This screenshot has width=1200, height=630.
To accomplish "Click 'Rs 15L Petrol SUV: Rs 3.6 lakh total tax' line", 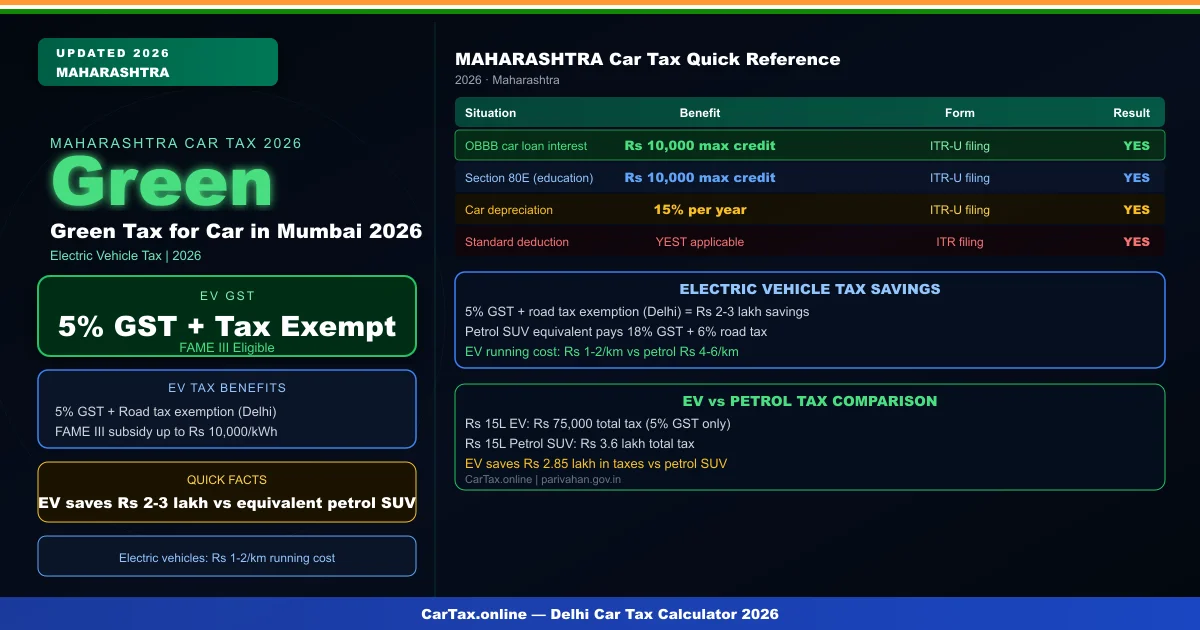I will (580, 444).
